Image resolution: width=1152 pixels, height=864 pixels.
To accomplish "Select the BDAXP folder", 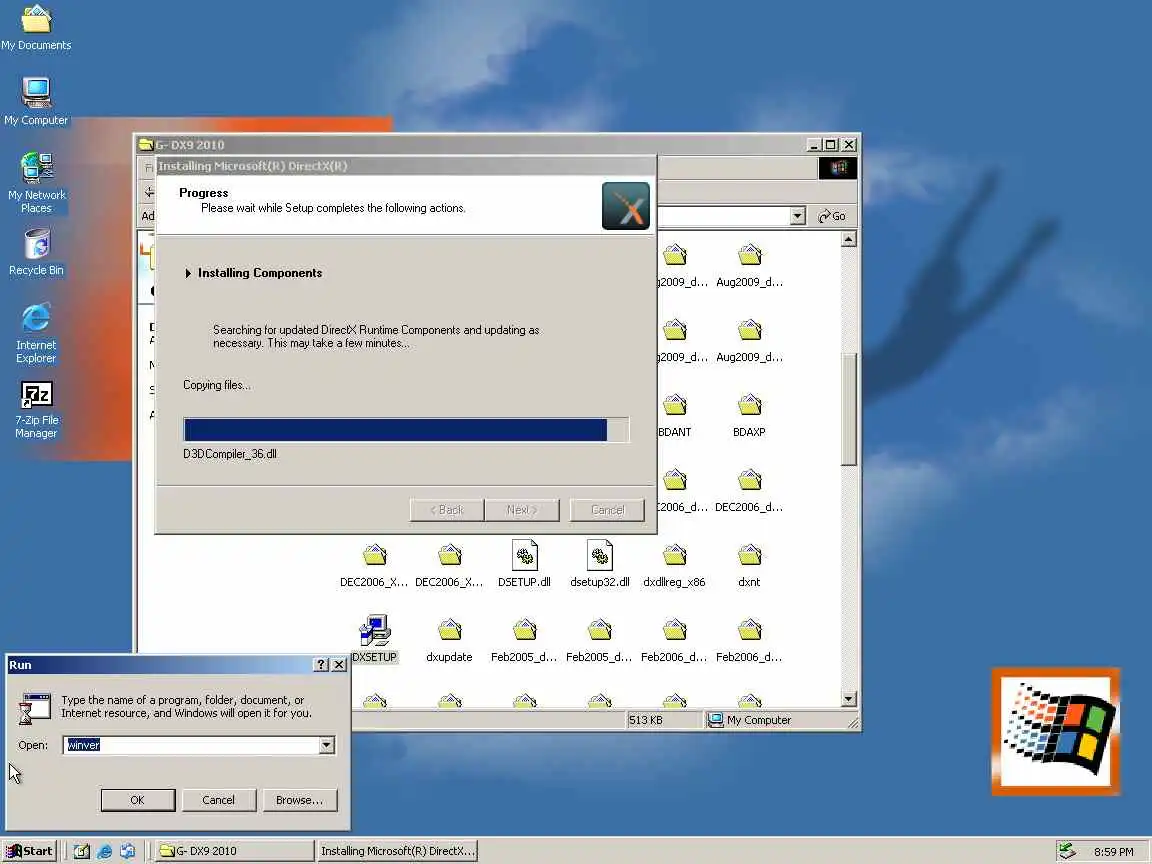I will (x=749, y=416).
